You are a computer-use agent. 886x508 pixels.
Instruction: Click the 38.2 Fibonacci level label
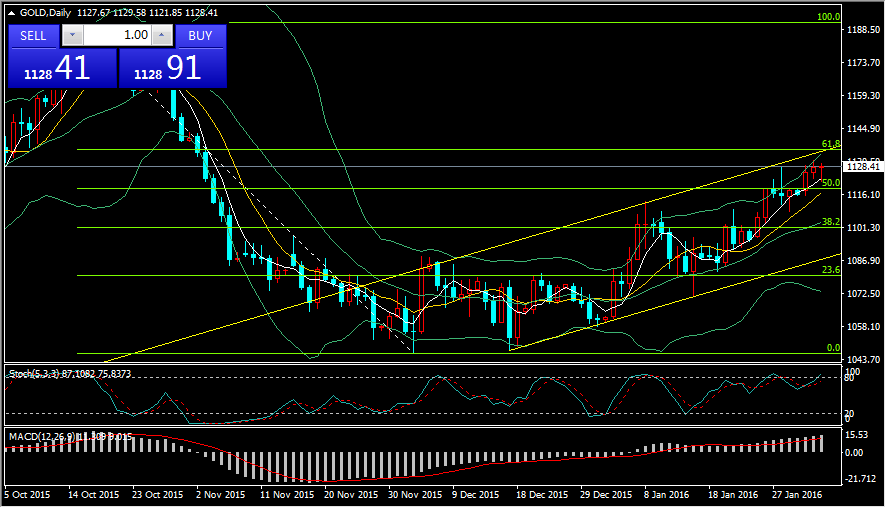coord(829,222)
